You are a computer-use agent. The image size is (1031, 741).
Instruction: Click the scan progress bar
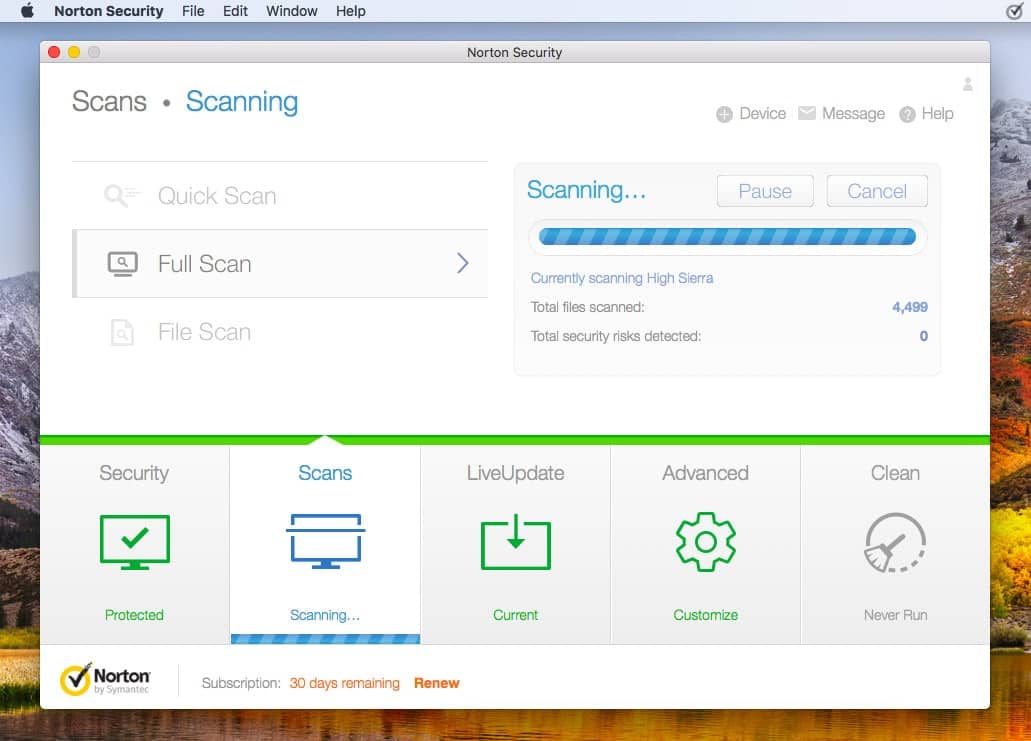pos(727,236)
